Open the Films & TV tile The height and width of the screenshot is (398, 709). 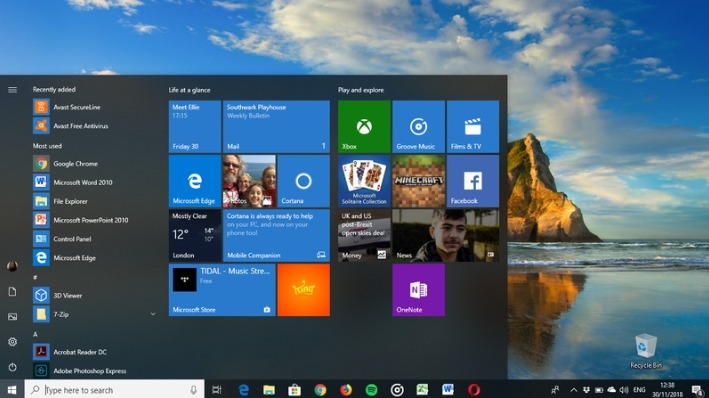coord(473,126)
